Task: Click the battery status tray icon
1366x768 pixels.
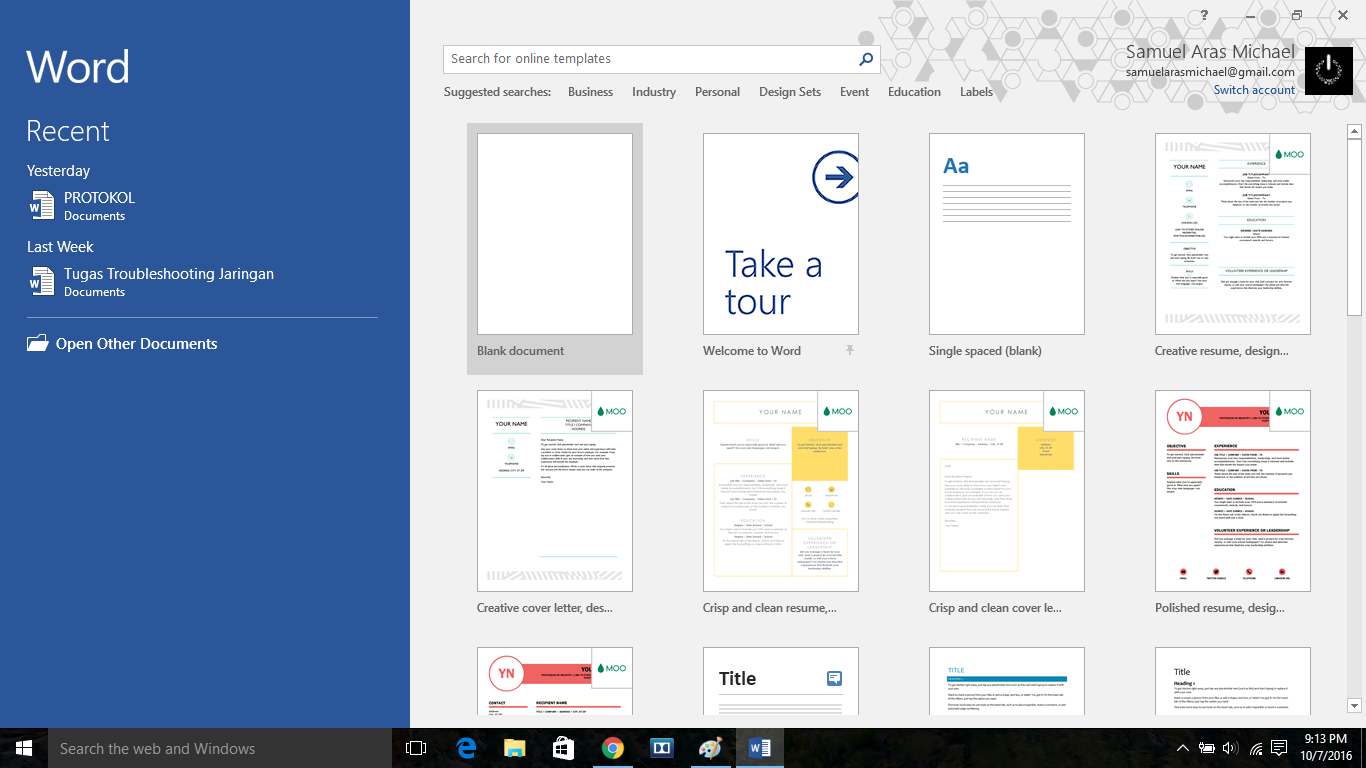Action: click(1207, 748)
